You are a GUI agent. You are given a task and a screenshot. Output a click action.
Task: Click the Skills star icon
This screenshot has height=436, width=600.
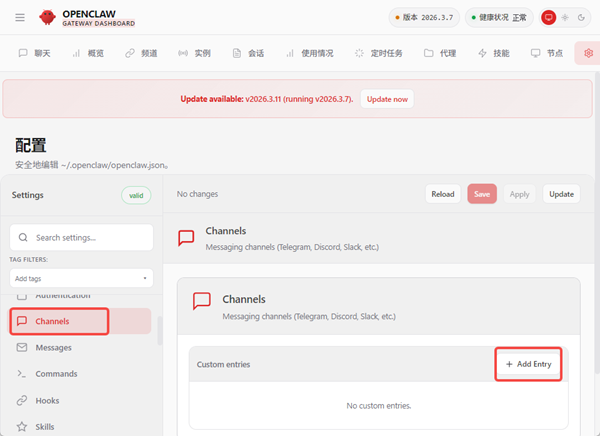pyautogui.click(x=22, y=426)
